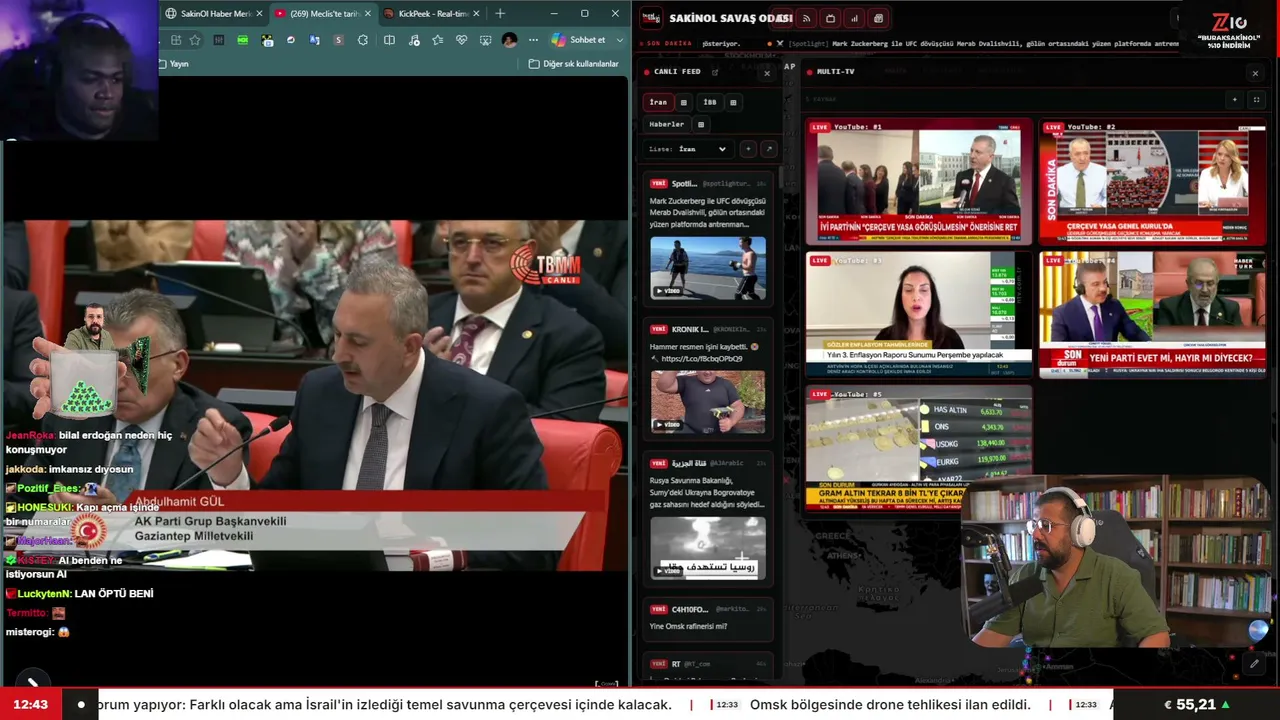Click the translate extension icon

coord(315,40)
